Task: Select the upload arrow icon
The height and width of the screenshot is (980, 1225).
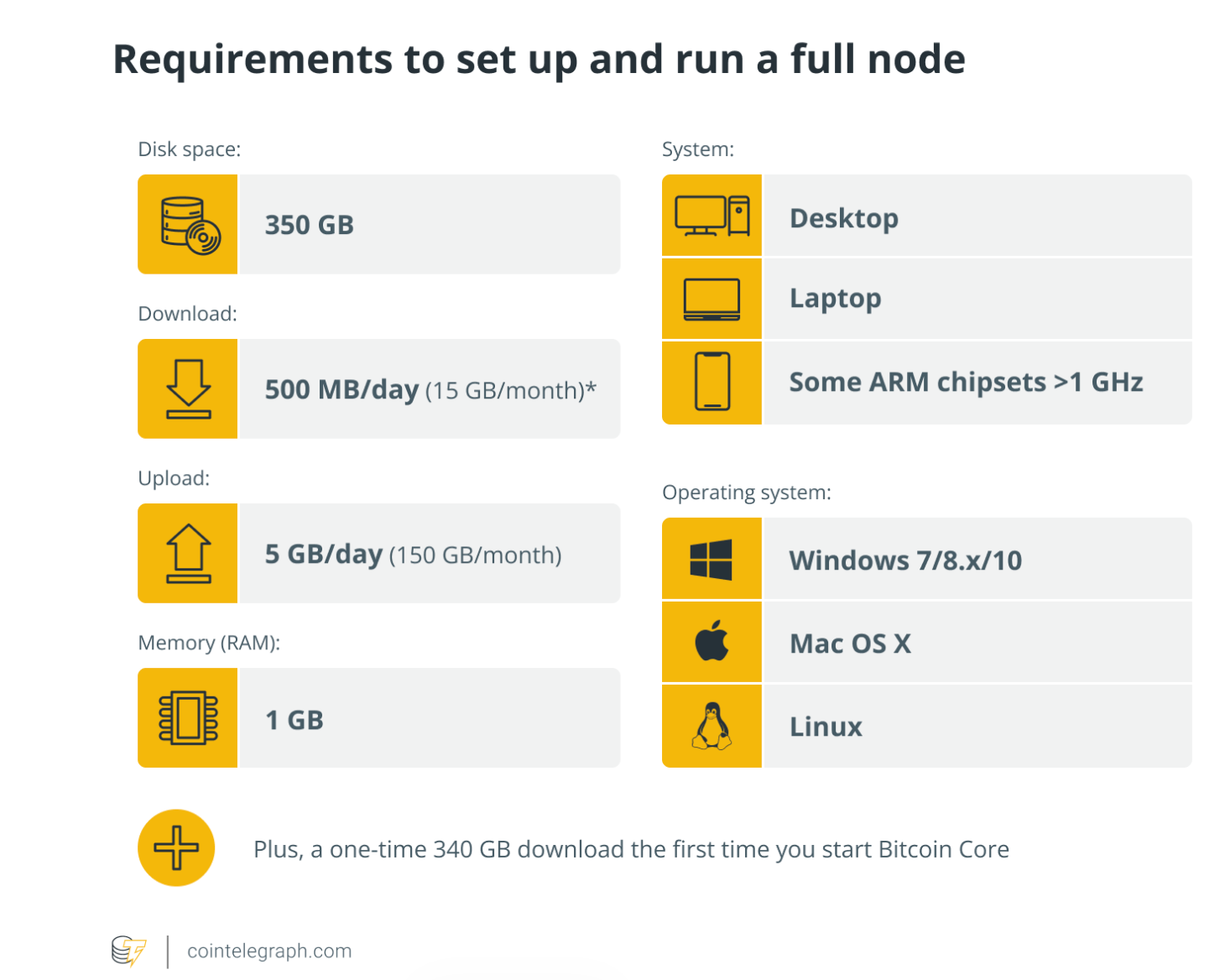Action: click(x=186, y=553)
